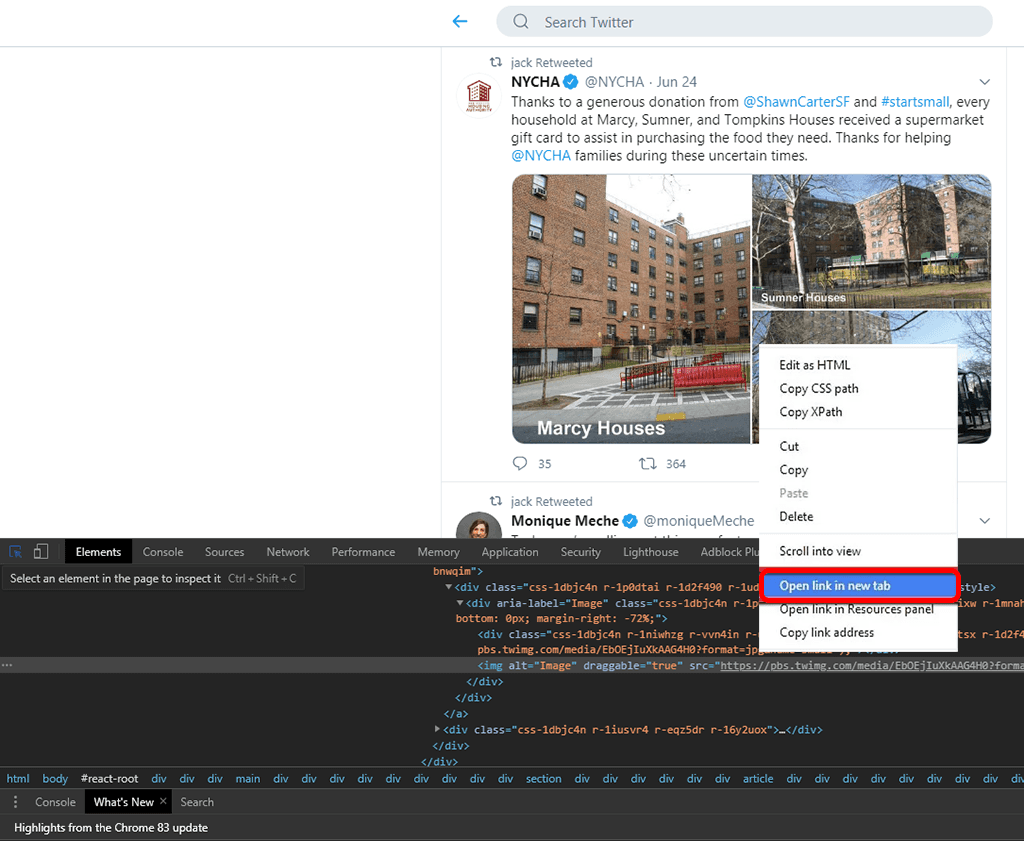1024x841 pixels.
Task: Open the @NYCHA mention in tweet text
Action: [x=541, y=155]
